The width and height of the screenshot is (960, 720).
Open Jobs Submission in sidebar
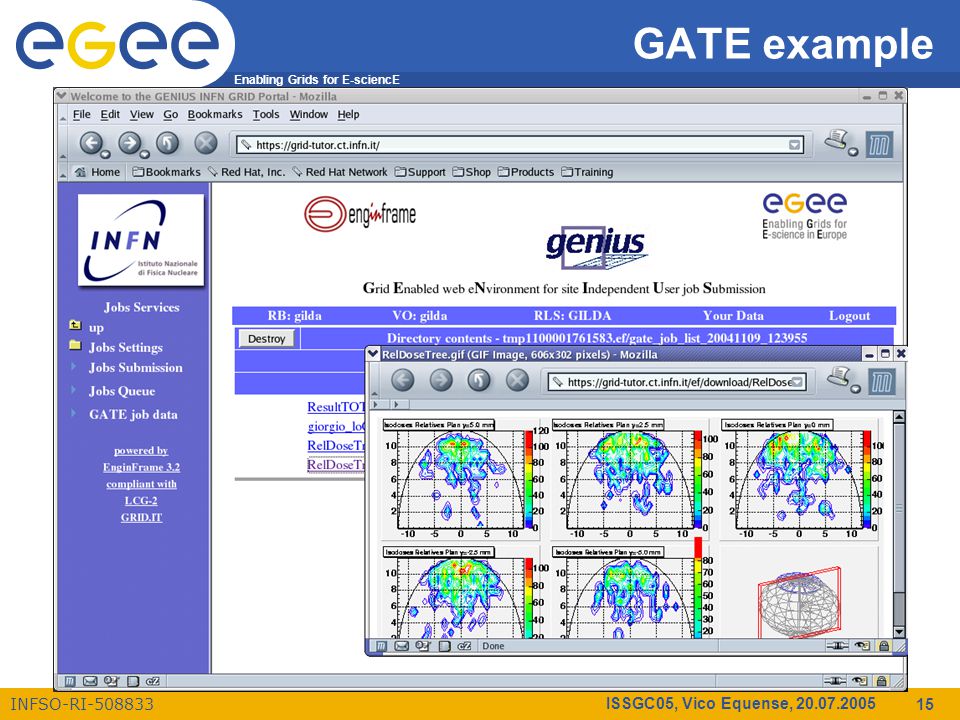click(x=135, y=367)
